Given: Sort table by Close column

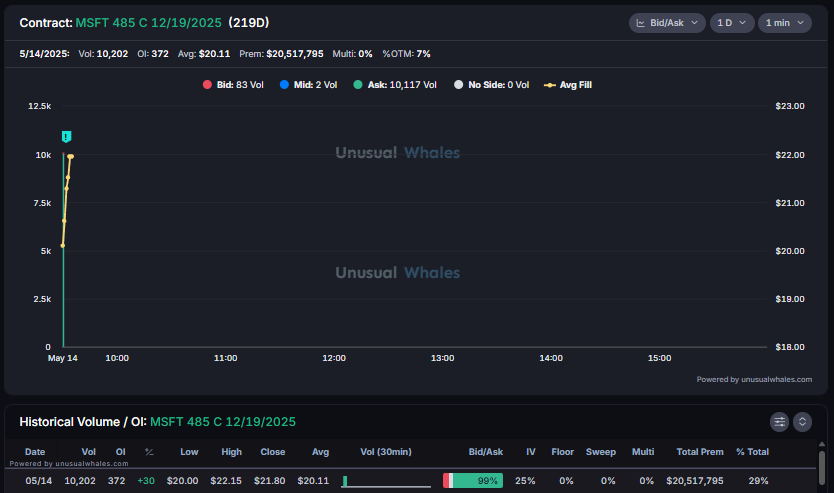Looking at the screenshot, I should tap(273, 452).
